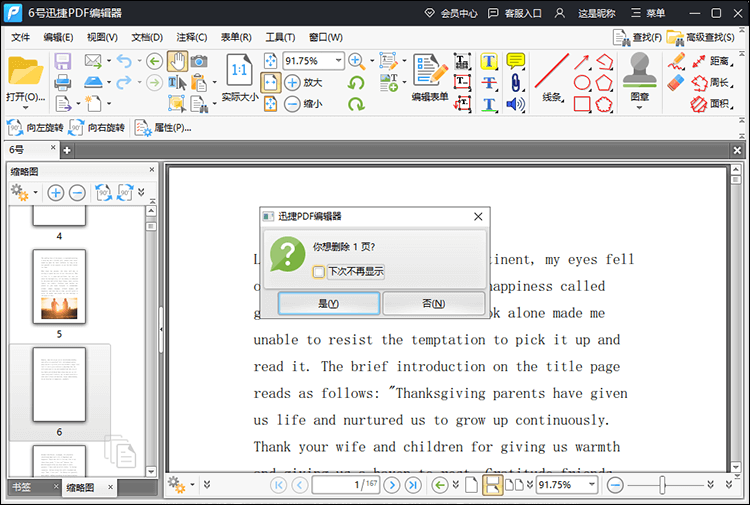Viewport: 750px width, 505px height.
Task: Click the redo arrow icon
Action: tap(124, 82)
